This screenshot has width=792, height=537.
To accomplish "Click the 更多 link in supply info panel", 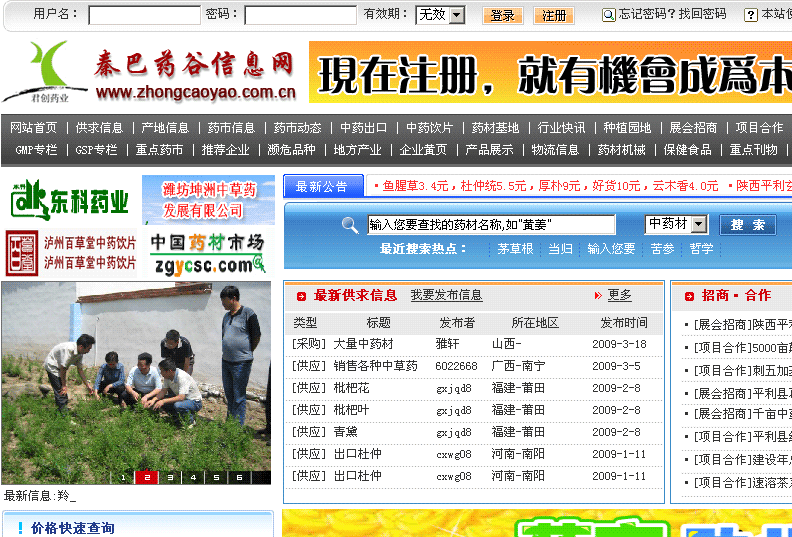I will [x=619, y=295].
